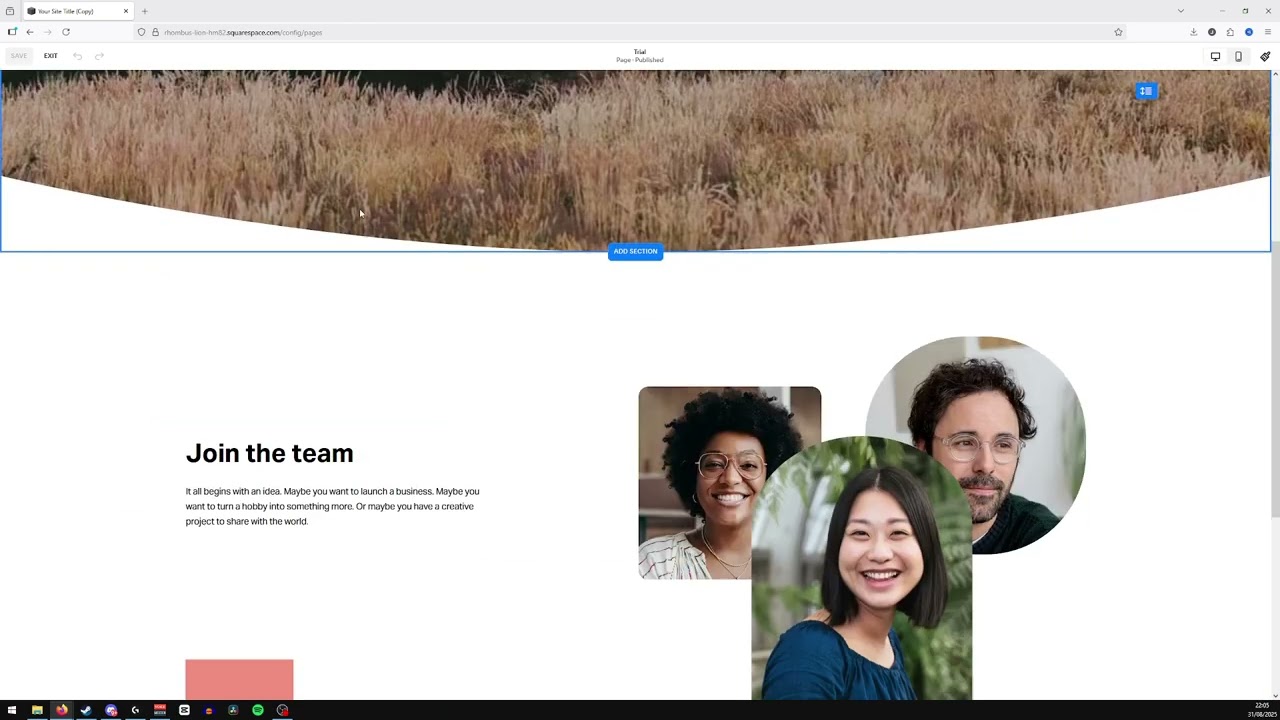
Task: Open the Firefox hamburger menu
Action: [1267, 32]
